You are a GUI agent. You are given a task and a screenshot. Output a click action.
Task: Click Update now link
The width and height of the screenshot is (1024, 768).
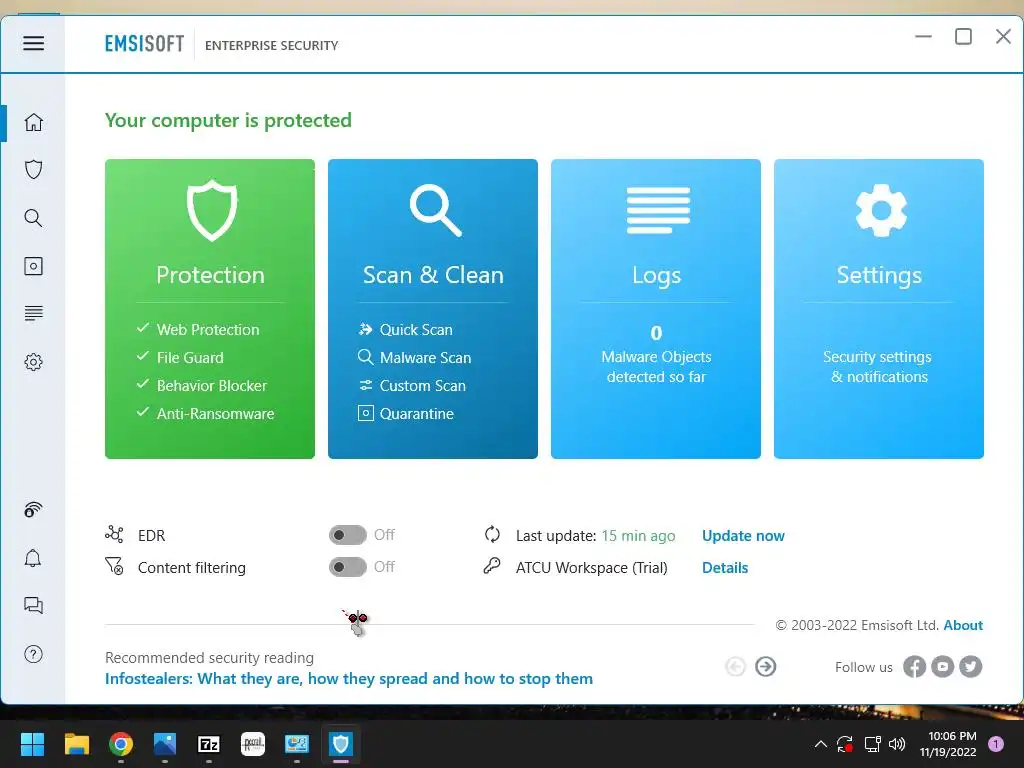[x=743, y=536]
